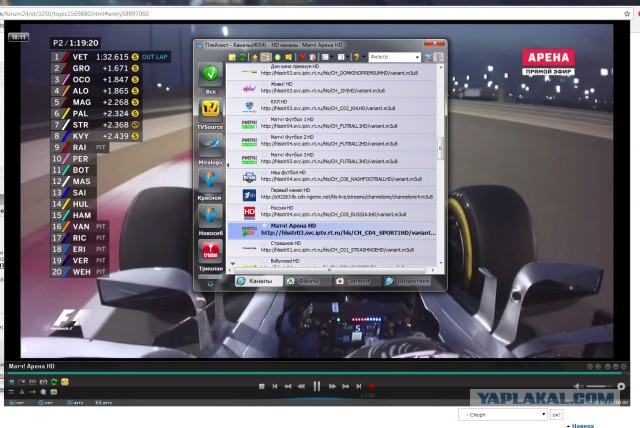This screenshot has width=640, height=428.
Task: Click the clear filter funnel icon
Action: click(429, 57)
